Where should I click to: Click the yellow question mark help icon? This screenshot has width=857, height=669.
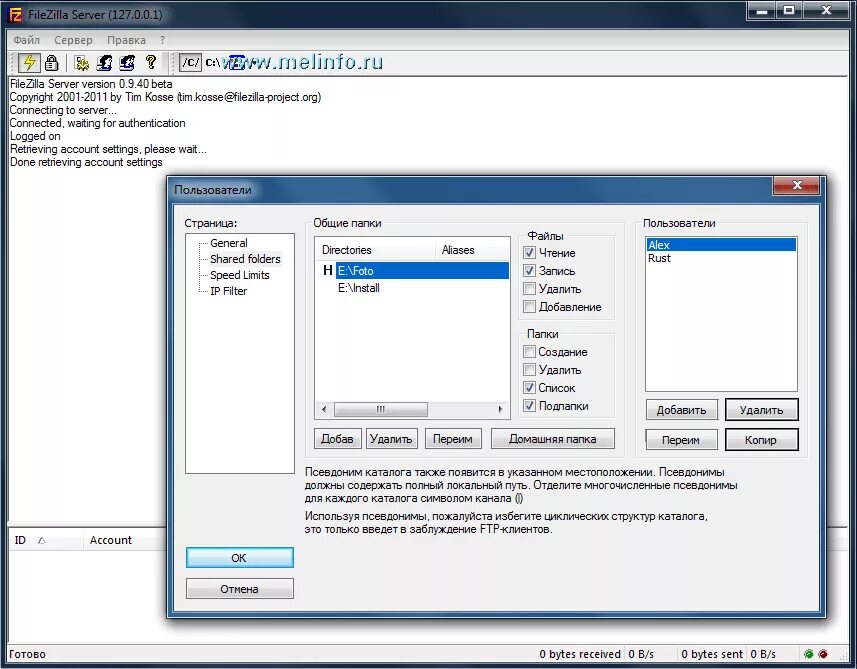[x=151, y=62]
